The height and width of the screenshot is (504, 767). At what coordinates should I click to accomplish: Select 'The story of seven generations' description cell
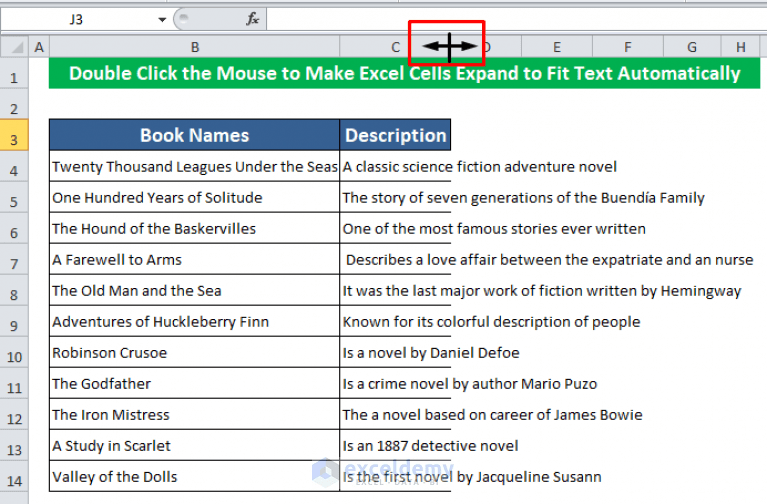pos(395,197)
